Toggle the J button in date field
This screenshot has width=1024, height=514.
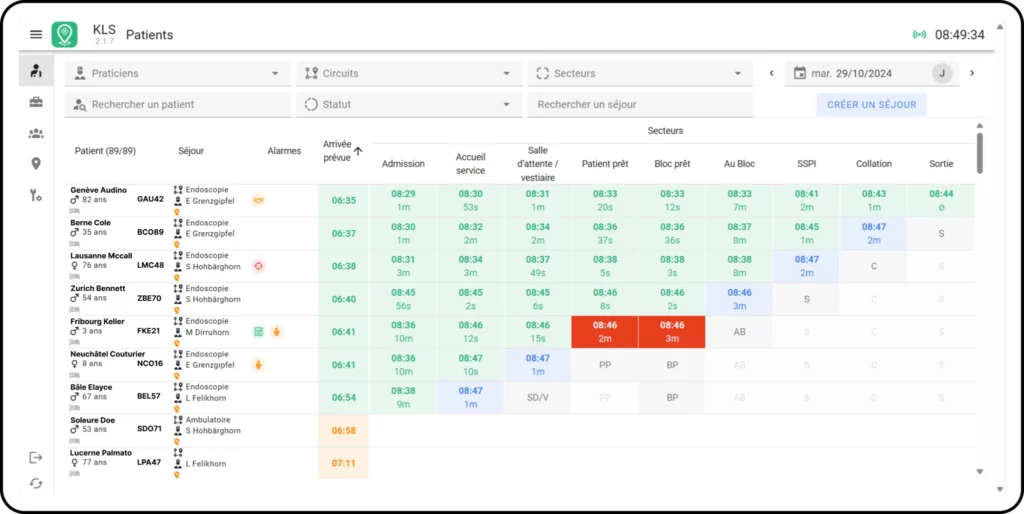click(x=941, y=73)
